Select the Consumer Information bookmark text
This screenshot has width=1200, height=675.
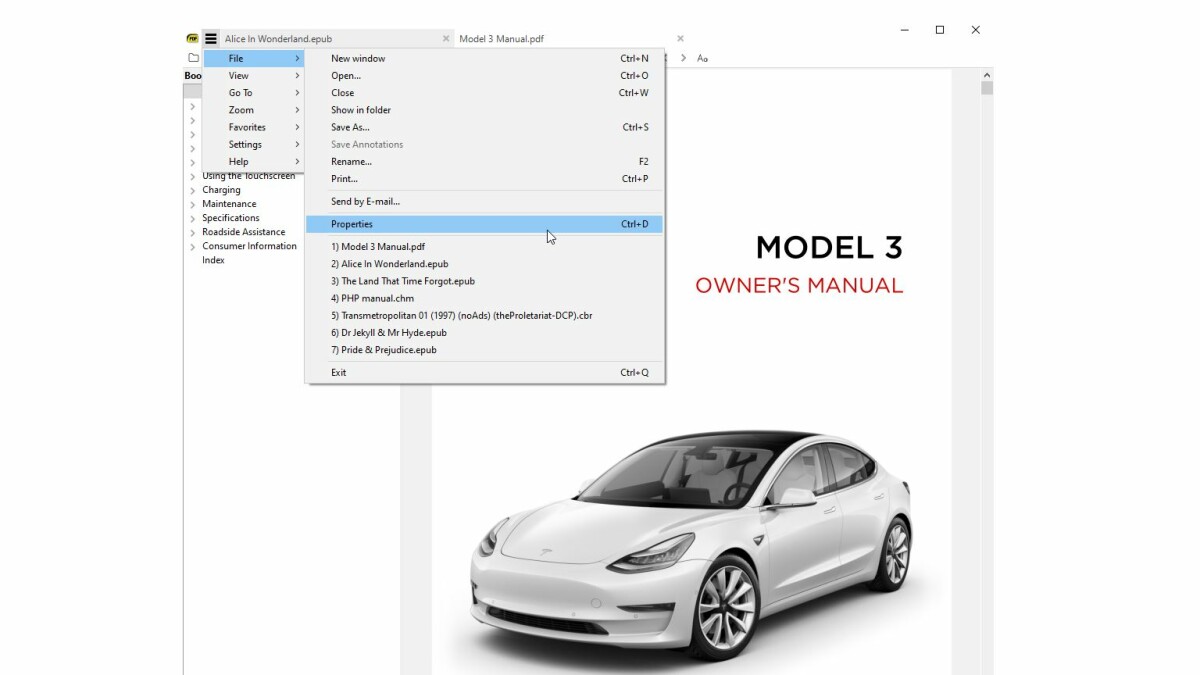click(249, 246)
